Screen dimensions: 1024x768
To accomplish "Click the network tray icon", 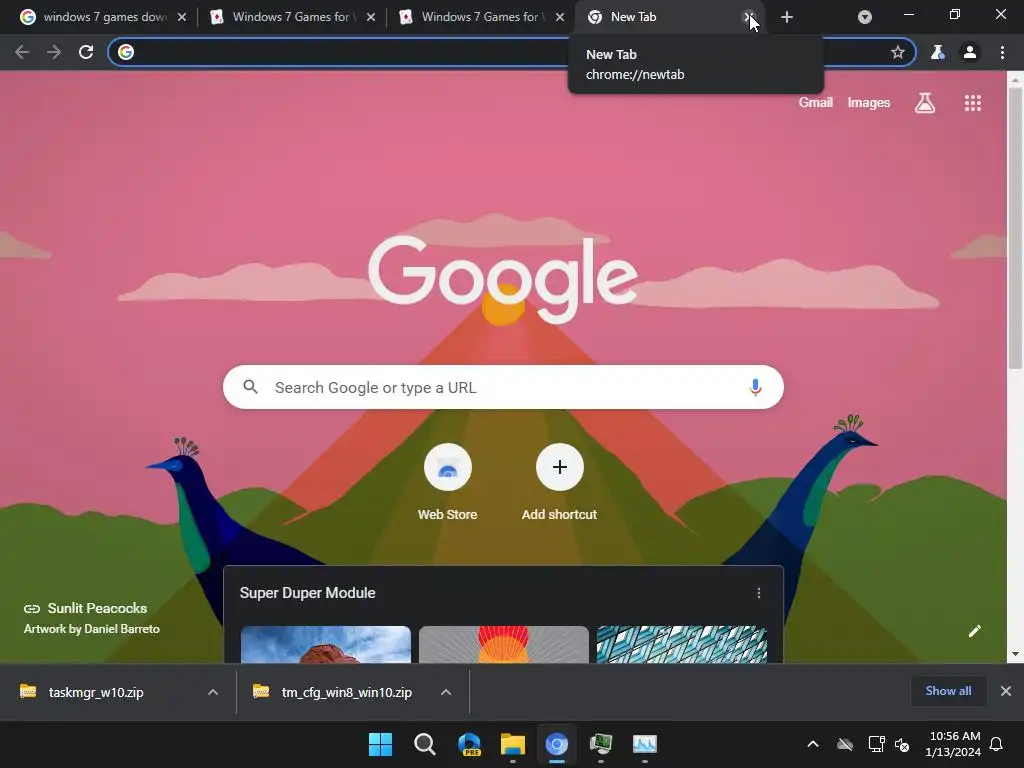I will coord(876,744).
